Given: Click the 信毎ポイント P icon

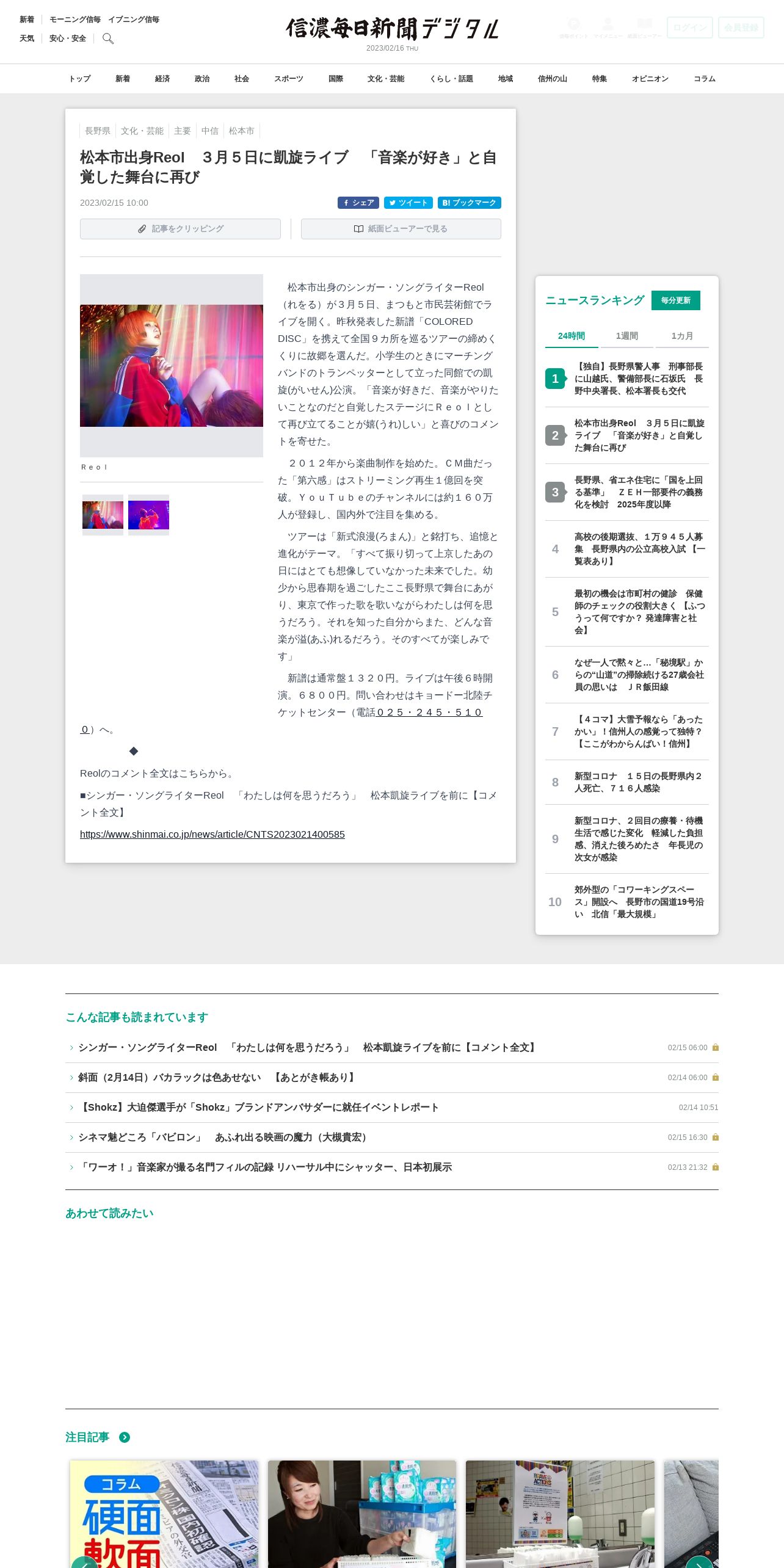Looking at the screenshot, I should [x=573, y=27].
